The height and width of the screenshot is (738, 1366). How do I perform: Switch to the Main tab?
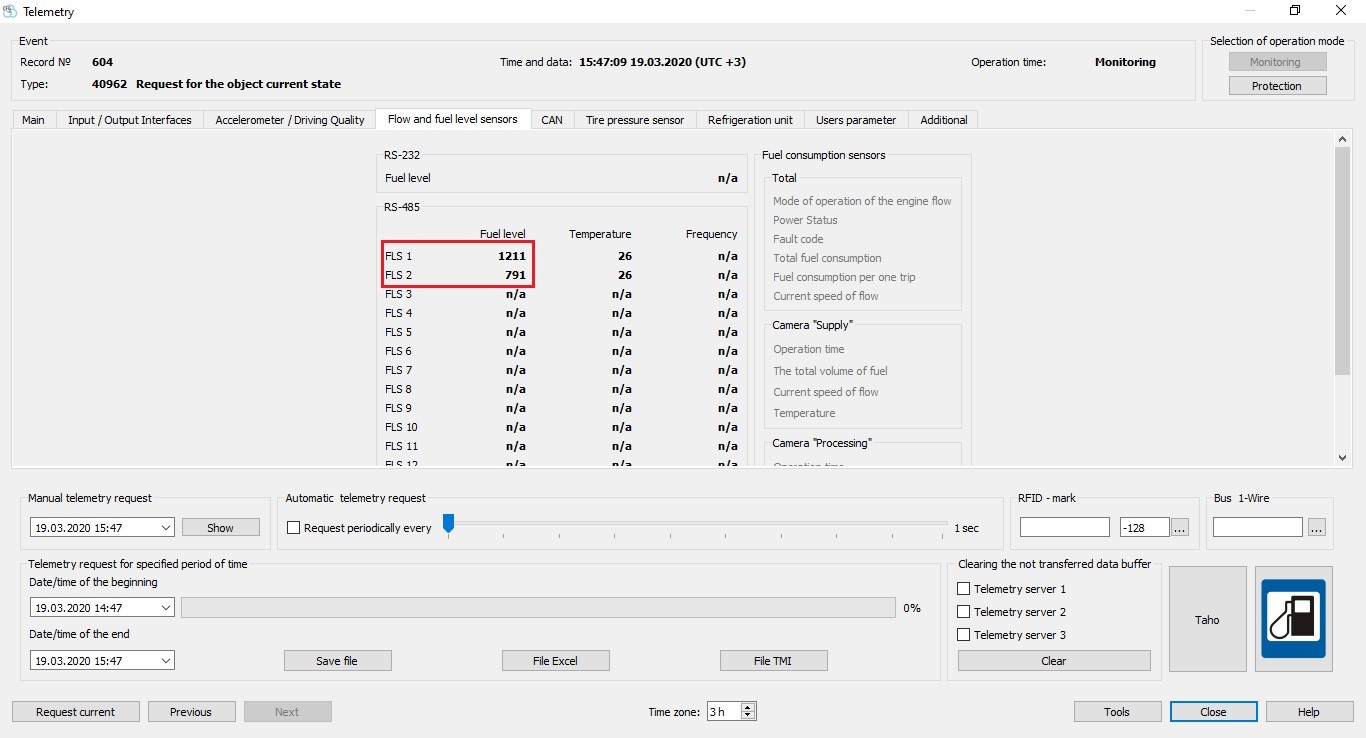coord(33,119)
